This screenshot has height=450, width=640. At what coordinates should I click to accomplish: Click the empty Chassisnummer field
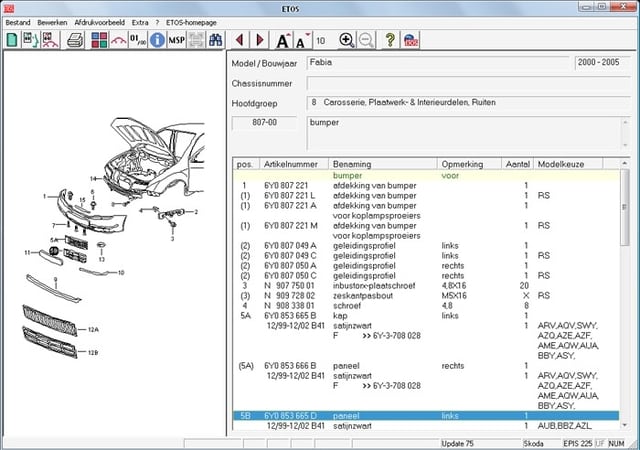coord(469,83)
